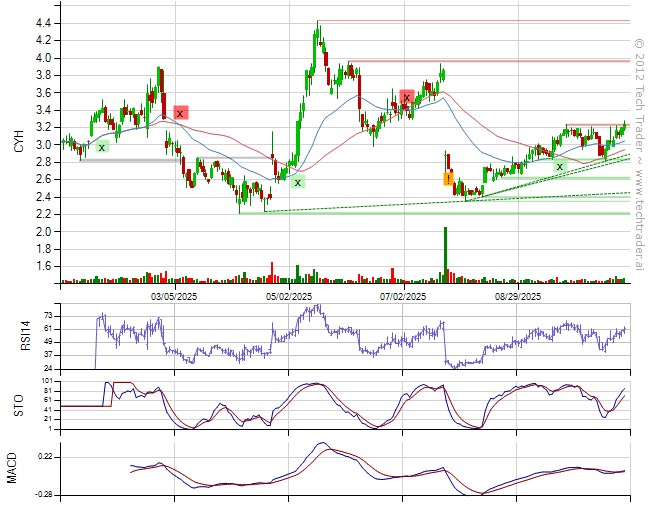This screenshot has height=514, width=657.
Task: Click the leftmost green x marker
Action: click(102, 147)
